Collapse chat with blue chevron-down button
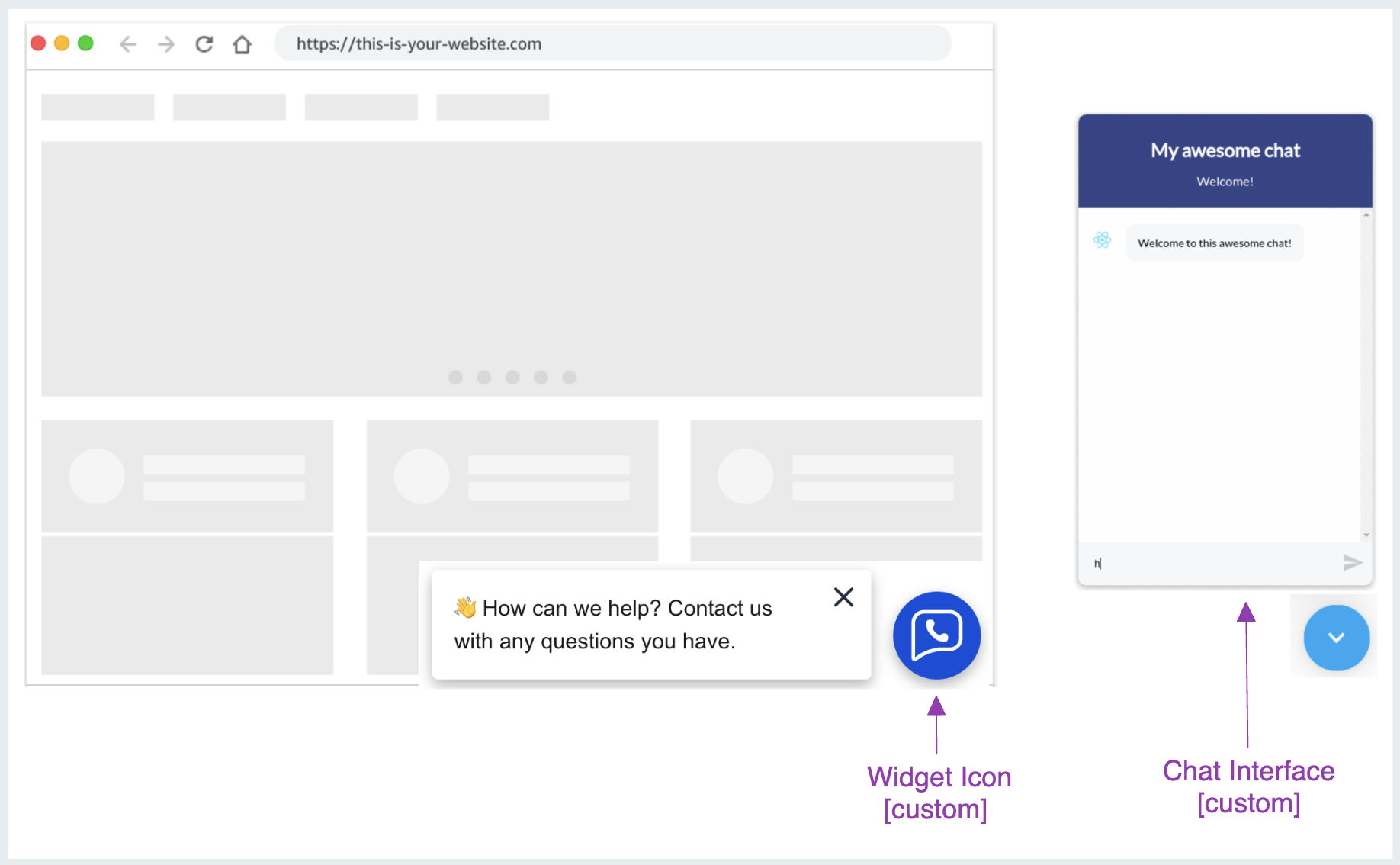Screen dimensions: 1400x865 point(1336,638)
